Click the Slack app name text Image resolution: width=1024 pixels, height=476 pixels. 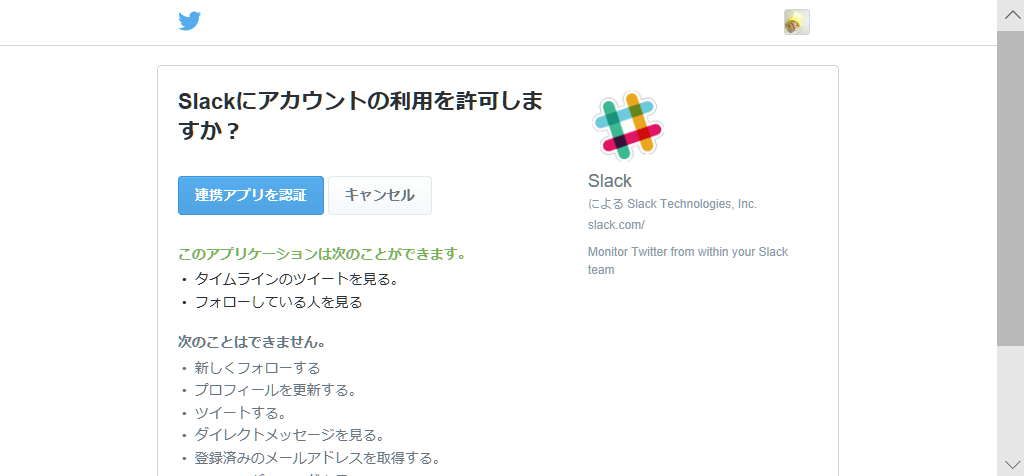pos(610,181)
